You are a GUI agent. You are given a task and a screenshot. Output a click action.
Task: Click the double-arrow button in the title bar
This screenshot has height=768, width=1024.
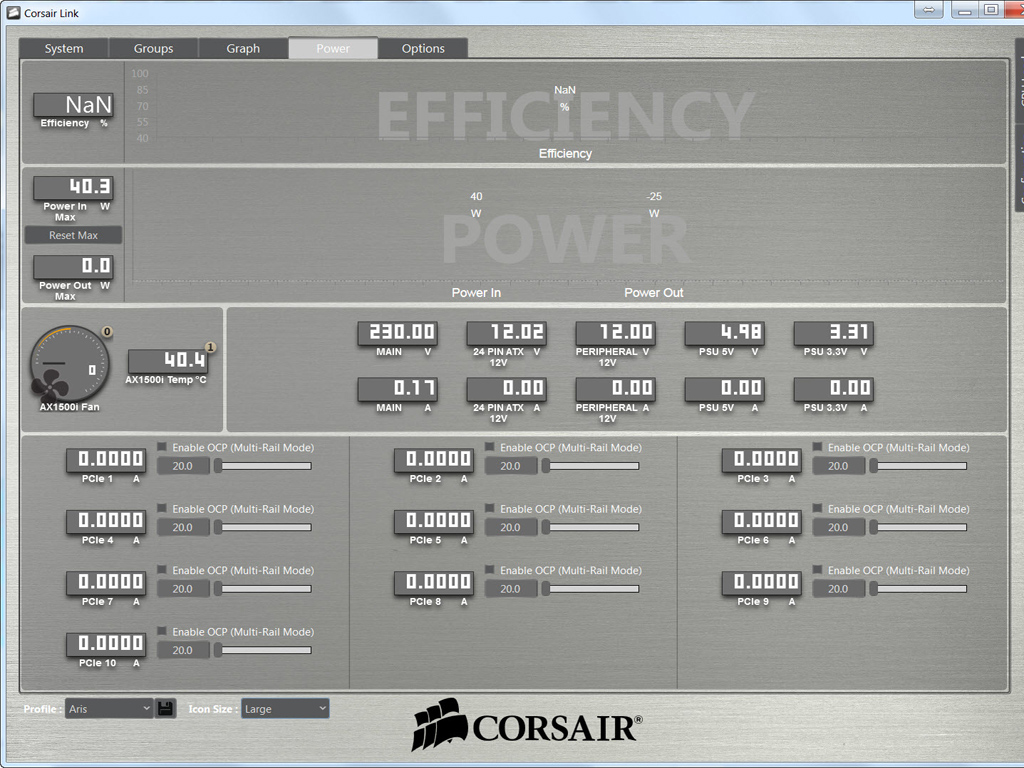click(928, 10)
